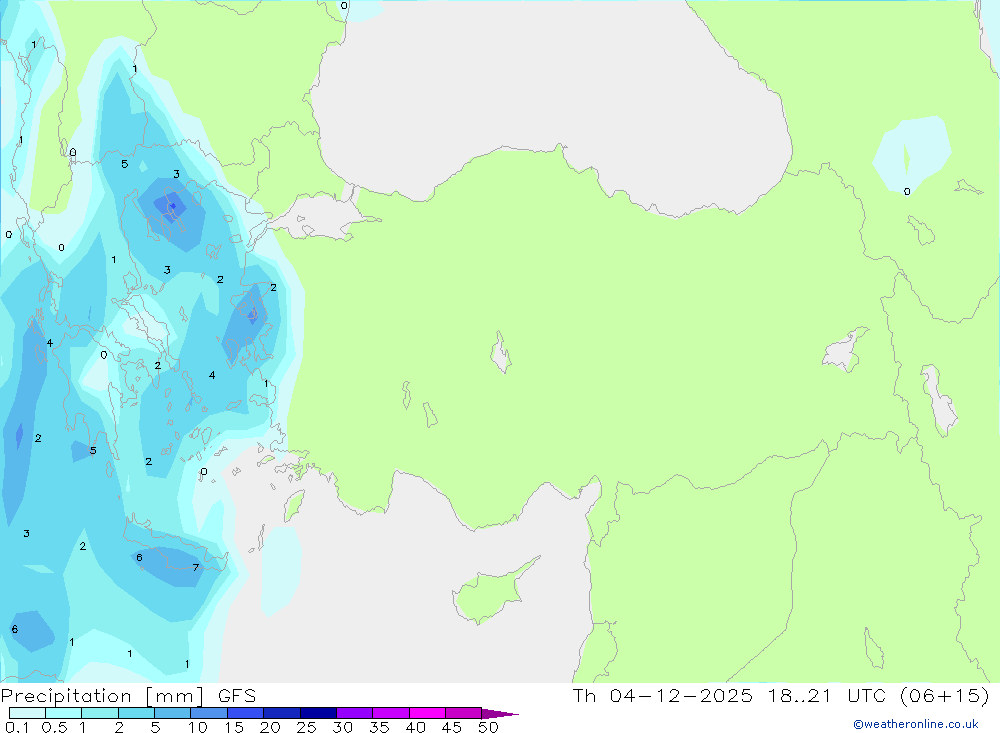The height and width of the screenshot is (733, 1000).
Task: Click the '50' legend scale label
Action: [488, 727]
